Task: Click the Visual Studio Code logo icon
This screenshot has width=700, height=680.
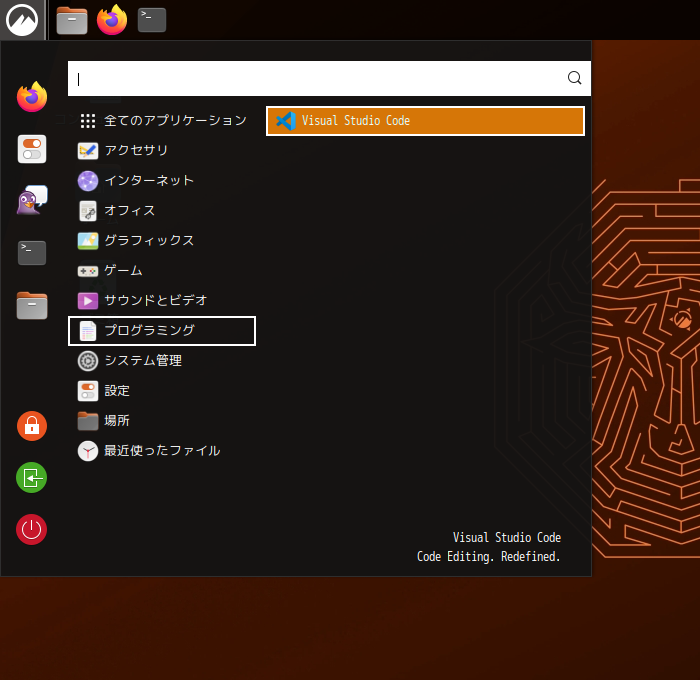Action: click(x=286, y=121)
